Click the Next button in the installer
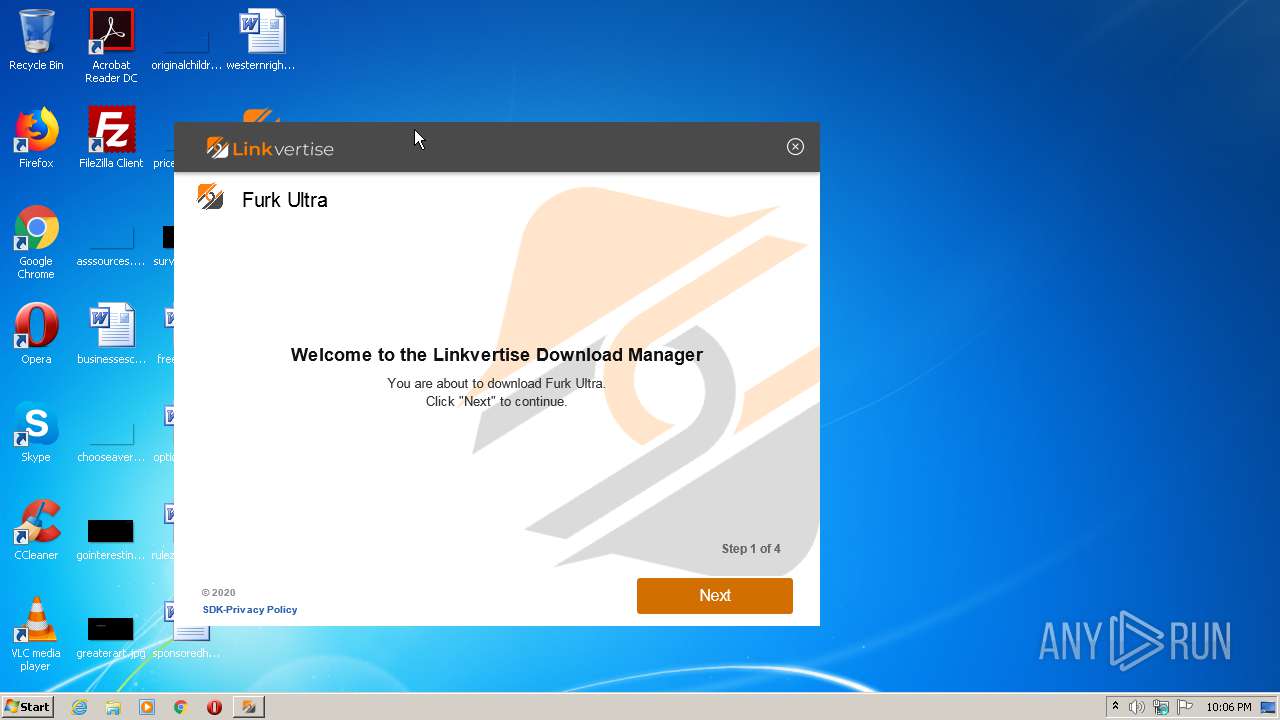This screenshot has height=720, width=1280. click(714, 595)
